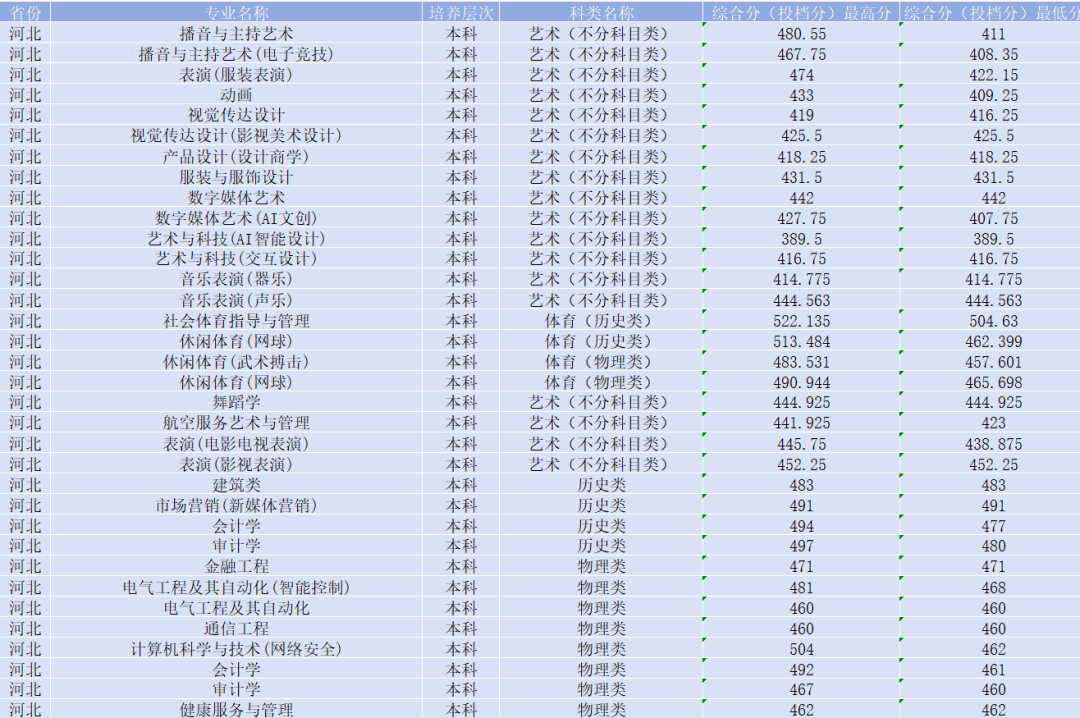Select the score cell 483.531
This screenshot has height=718, width=1080.
click(x=801, y=362)
